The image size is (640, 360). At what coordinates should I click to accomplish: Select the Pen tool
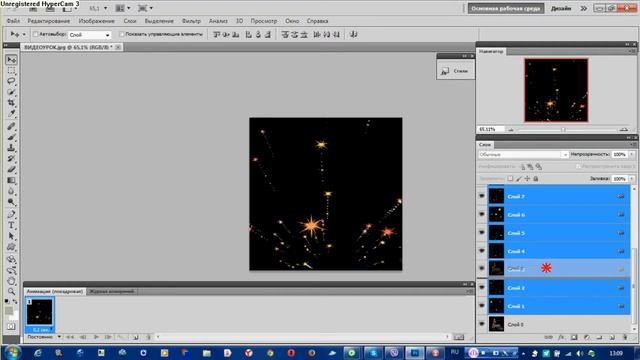coord(11,214)
